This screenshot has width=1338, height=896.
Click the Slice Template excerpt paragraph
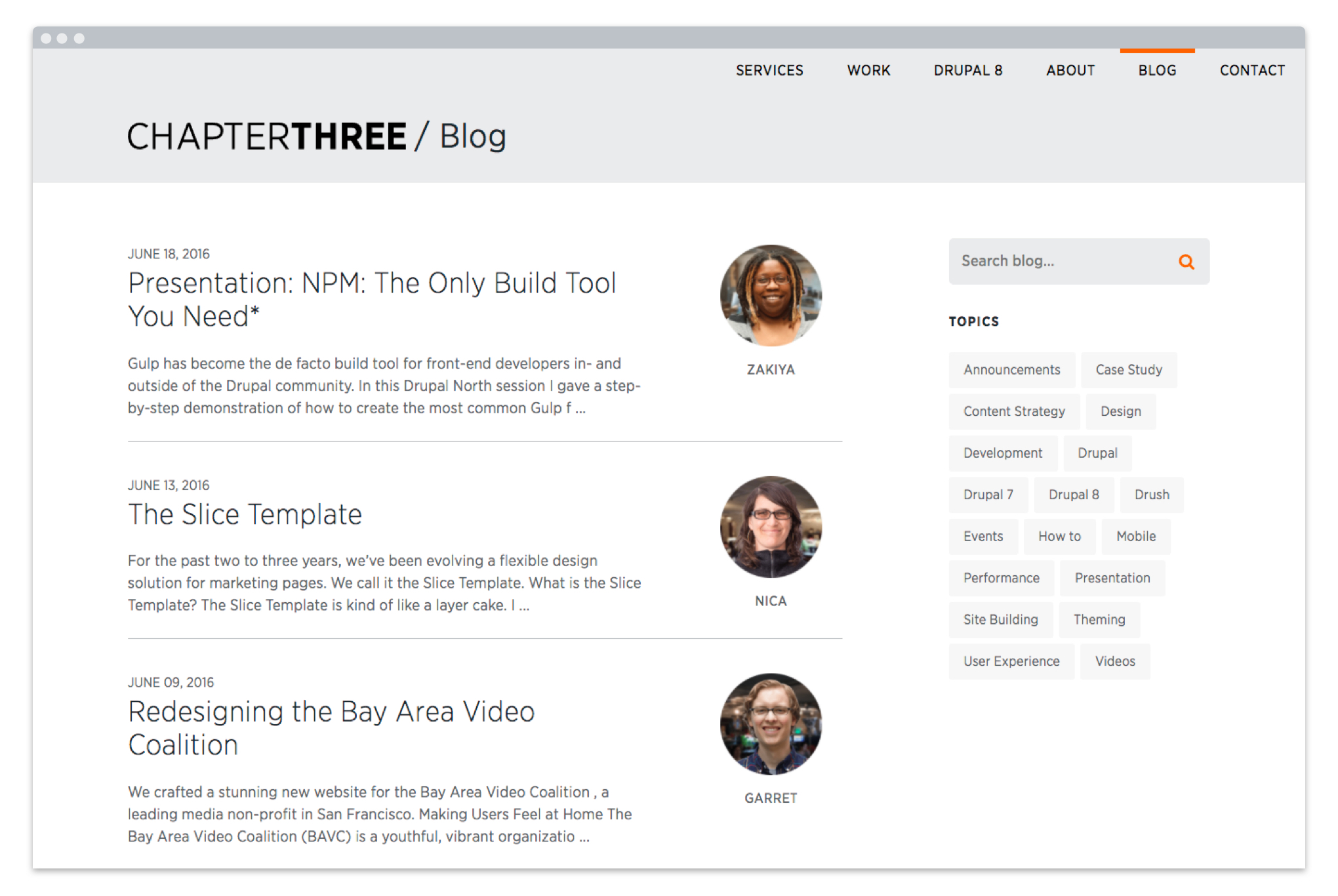pyautogui.click(x=384, y=582)
